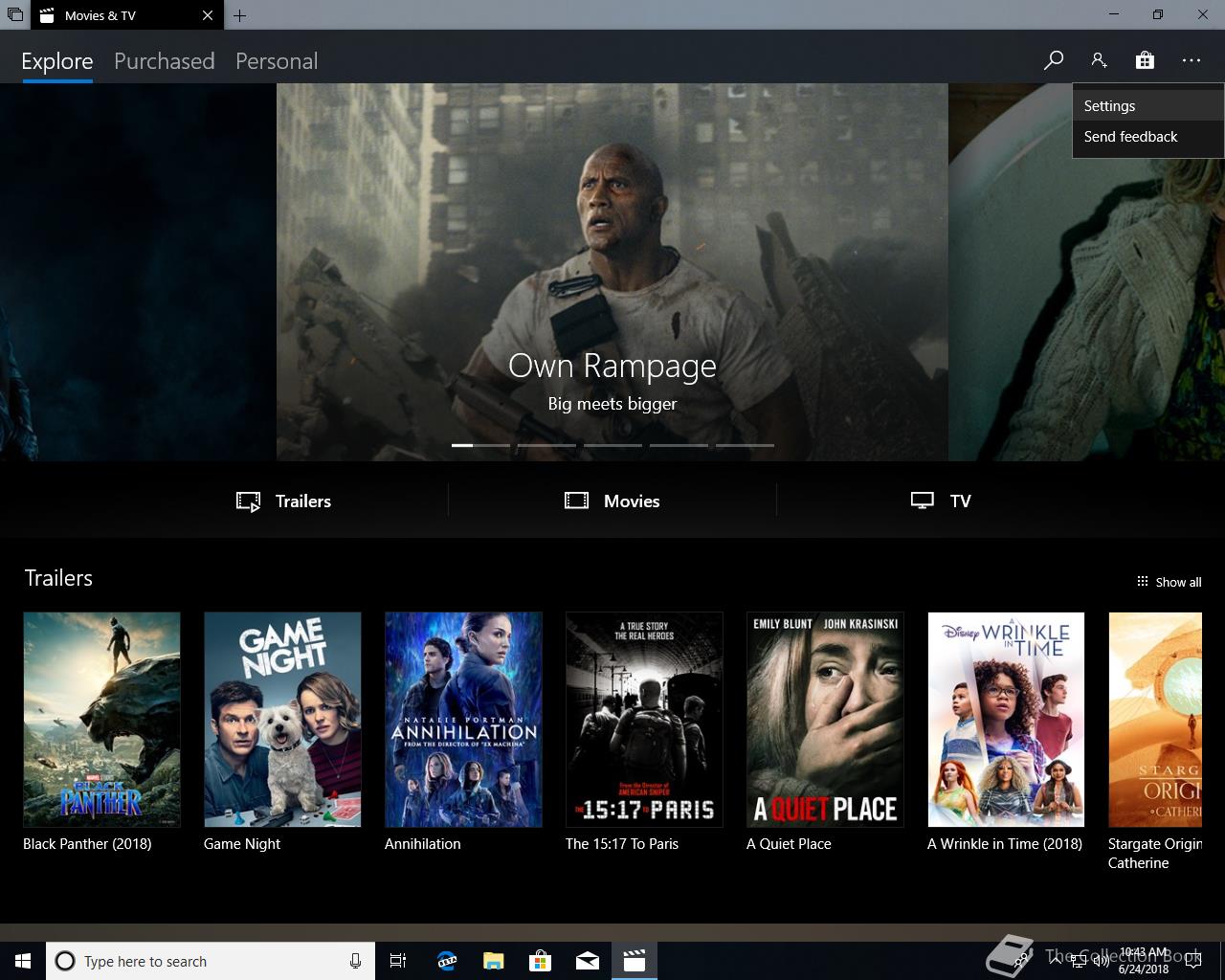Click A Wrinkle in Time (2018) title text
Viewport: 1225px width, 980px height.
coord(1005,844)
